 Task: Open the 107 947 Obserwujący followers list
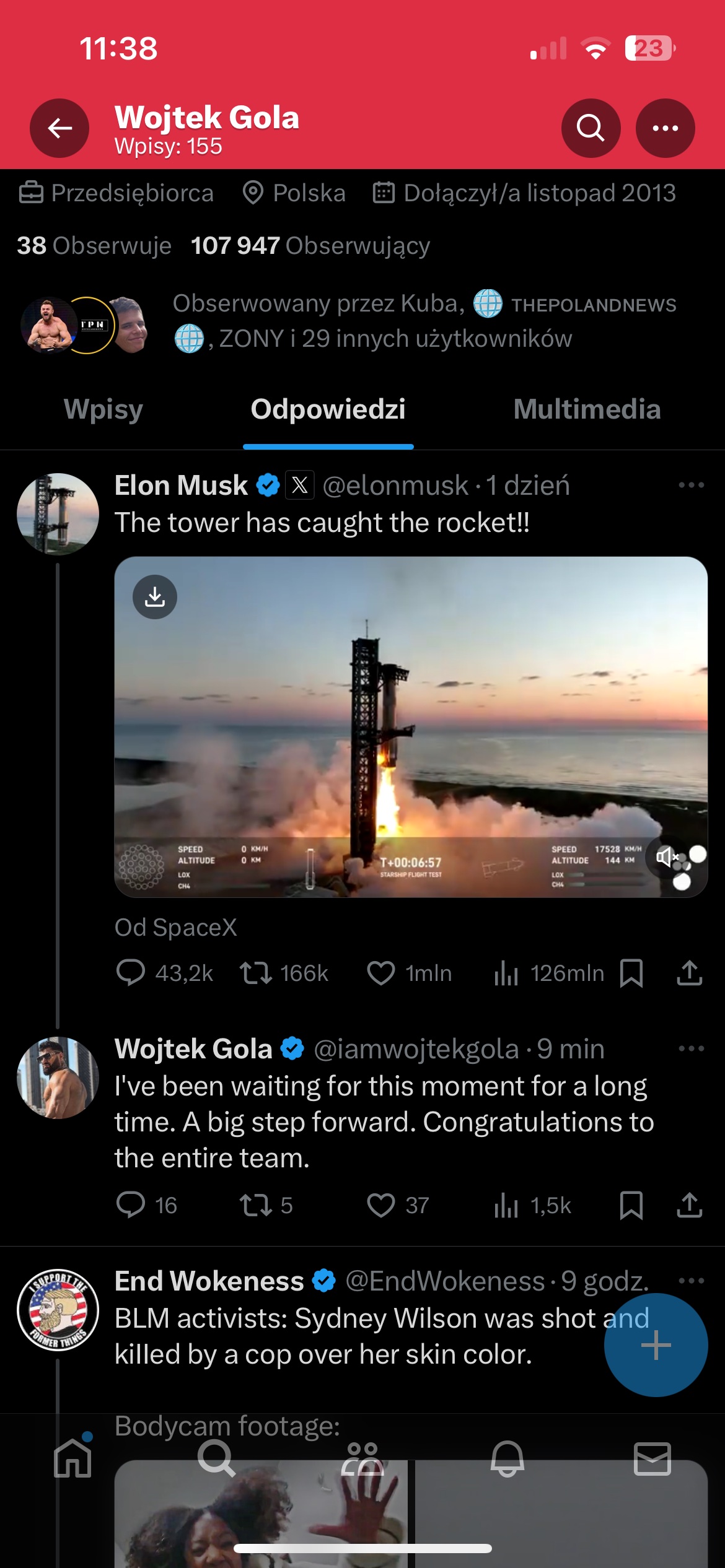[x=310, y=246]
